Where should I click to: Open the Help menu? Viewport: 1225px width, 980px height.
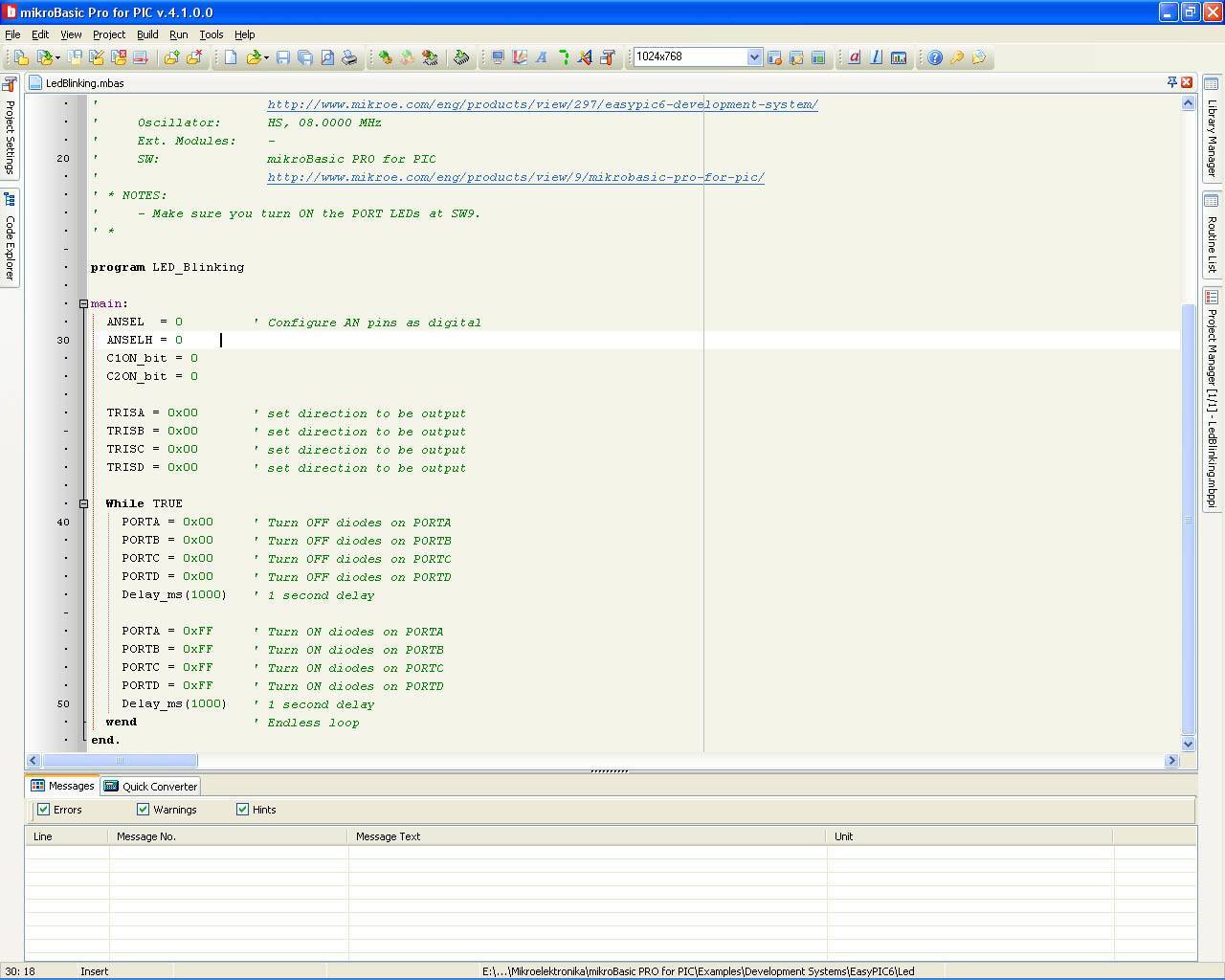(x=245, y=34)
